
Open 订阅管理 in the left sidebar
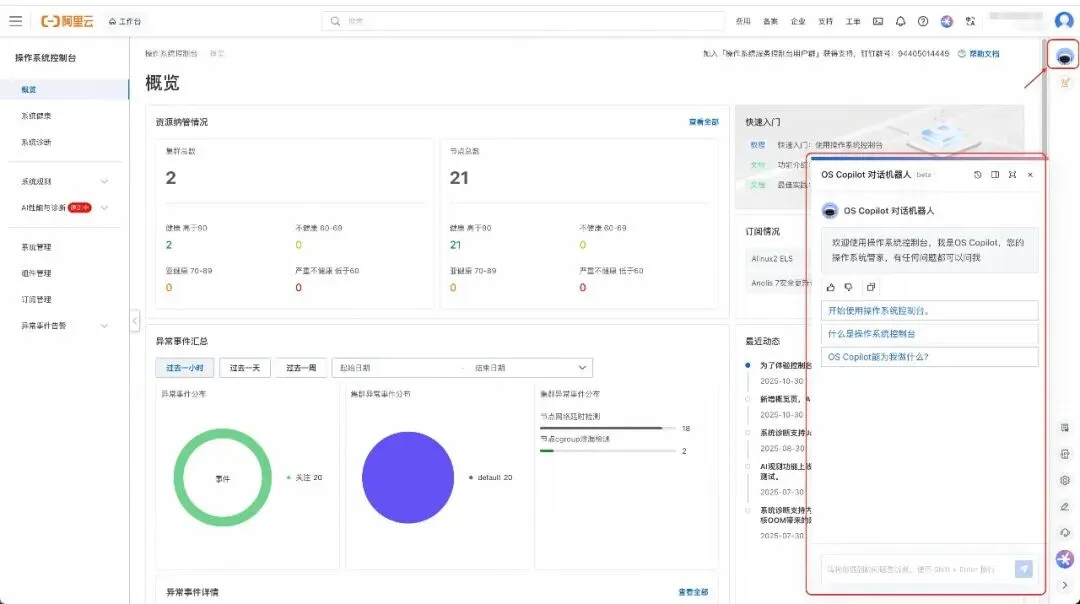(x=37, y=300)
